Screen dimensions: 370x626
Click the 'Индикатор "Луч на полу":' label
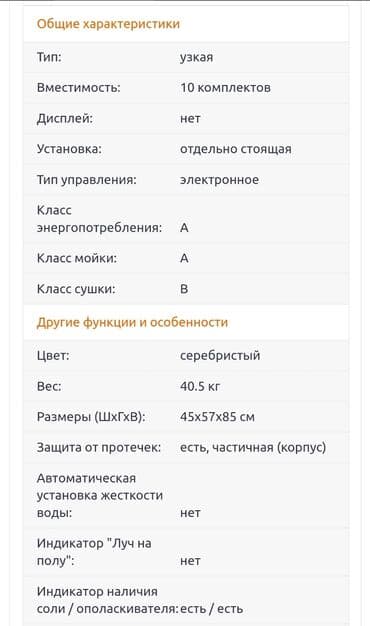point(94,552)
